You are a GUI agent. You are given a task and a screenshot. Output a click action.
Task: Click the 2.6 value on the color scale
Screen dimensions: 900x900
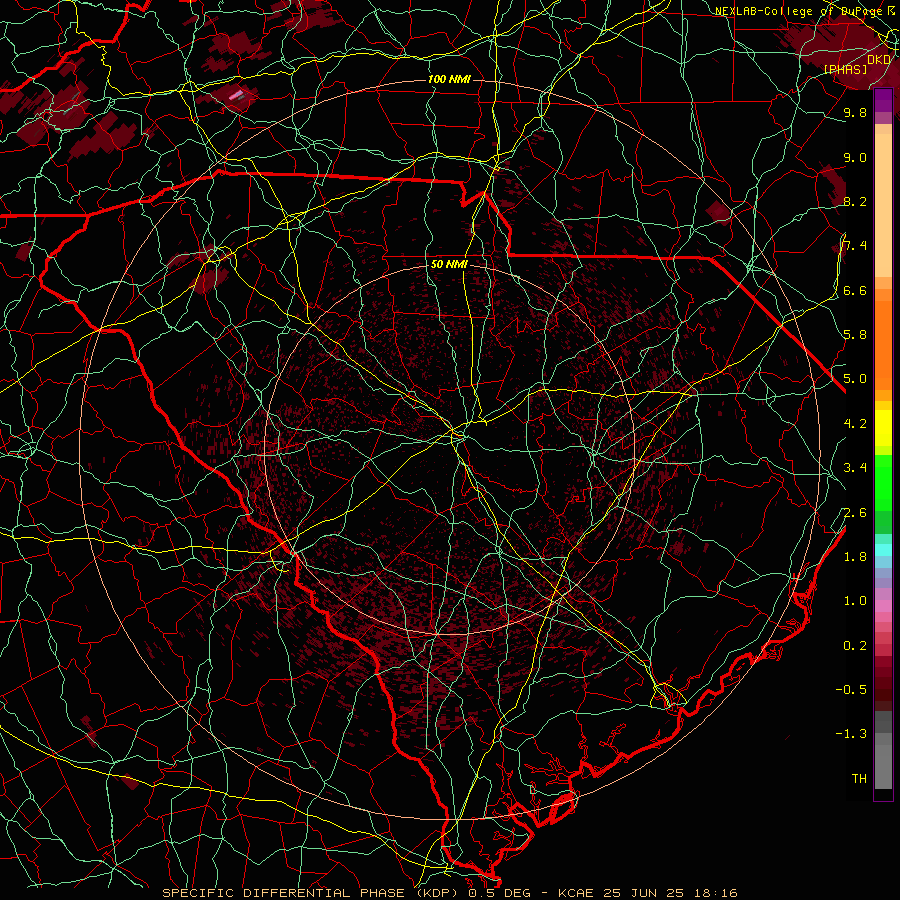[x=855, y=513]
